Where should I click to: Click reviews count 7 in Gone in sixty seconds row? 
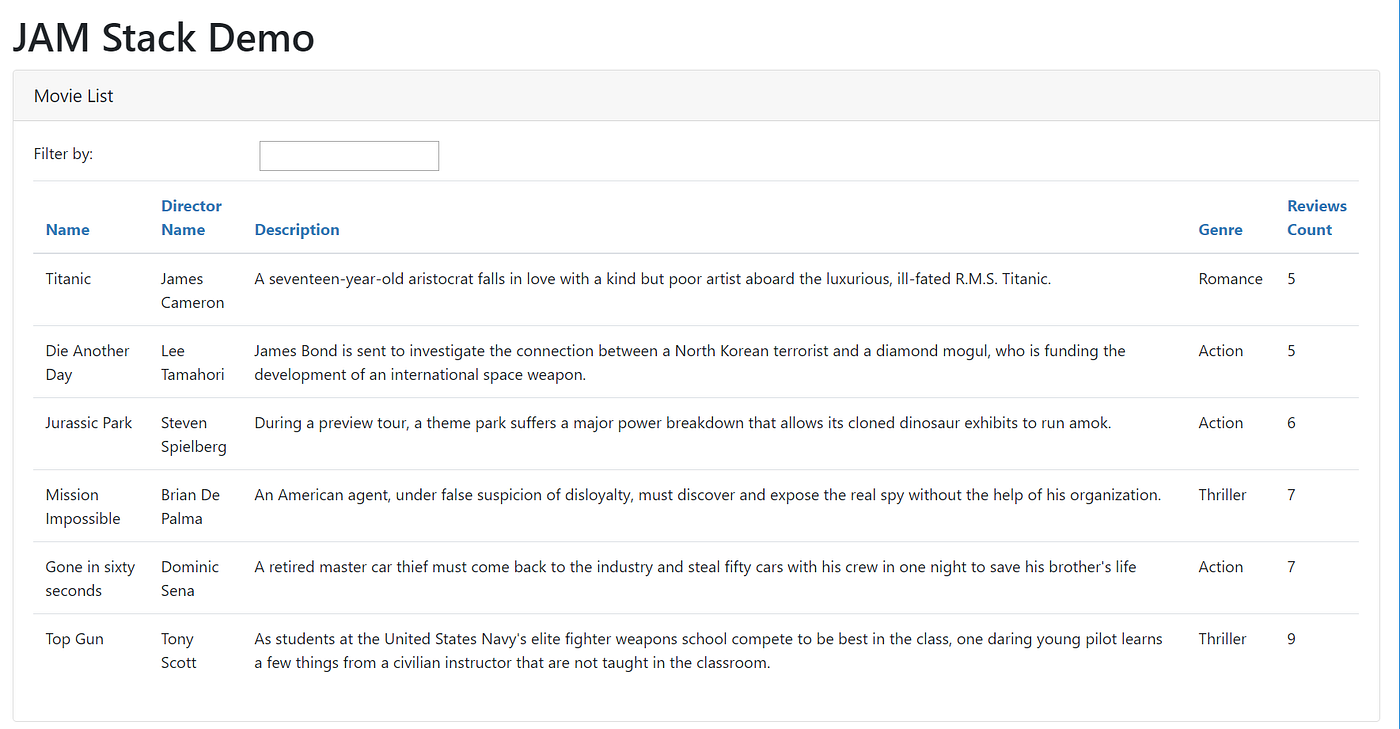coord(1291,567)
